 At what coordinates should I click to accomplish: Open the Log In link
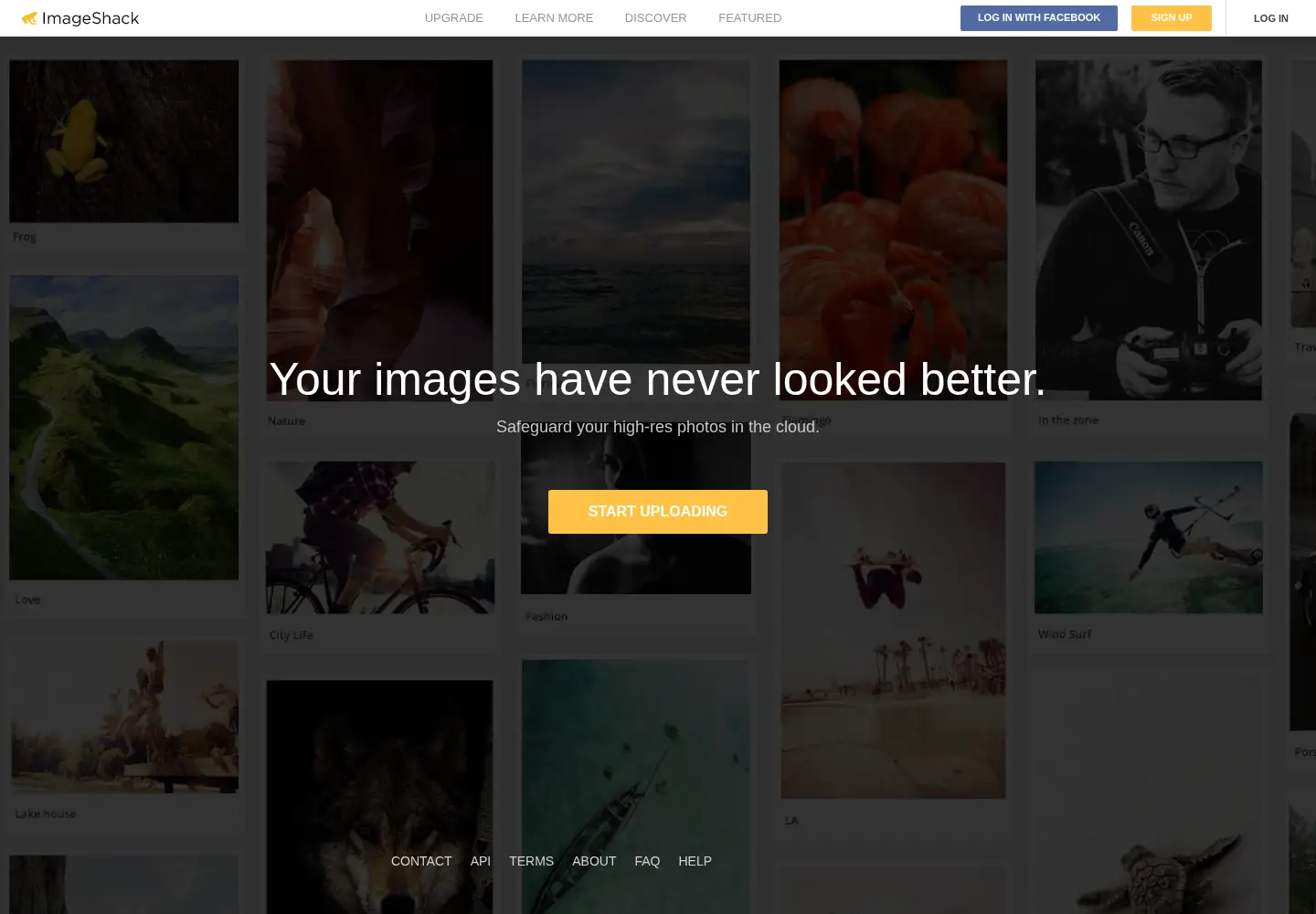(x=1270, y=18)
